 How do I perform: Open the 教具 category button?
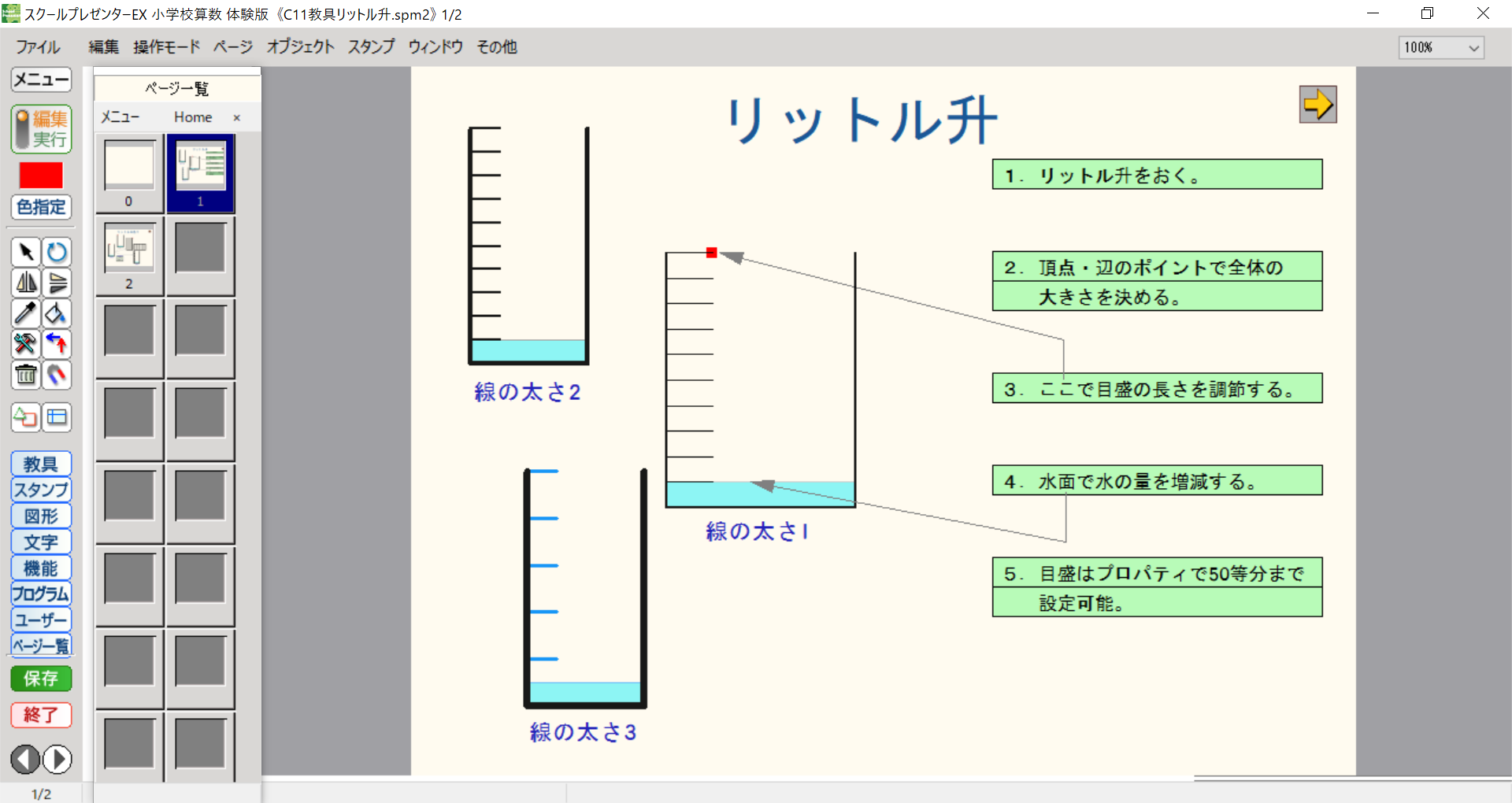tap(41, 464)
